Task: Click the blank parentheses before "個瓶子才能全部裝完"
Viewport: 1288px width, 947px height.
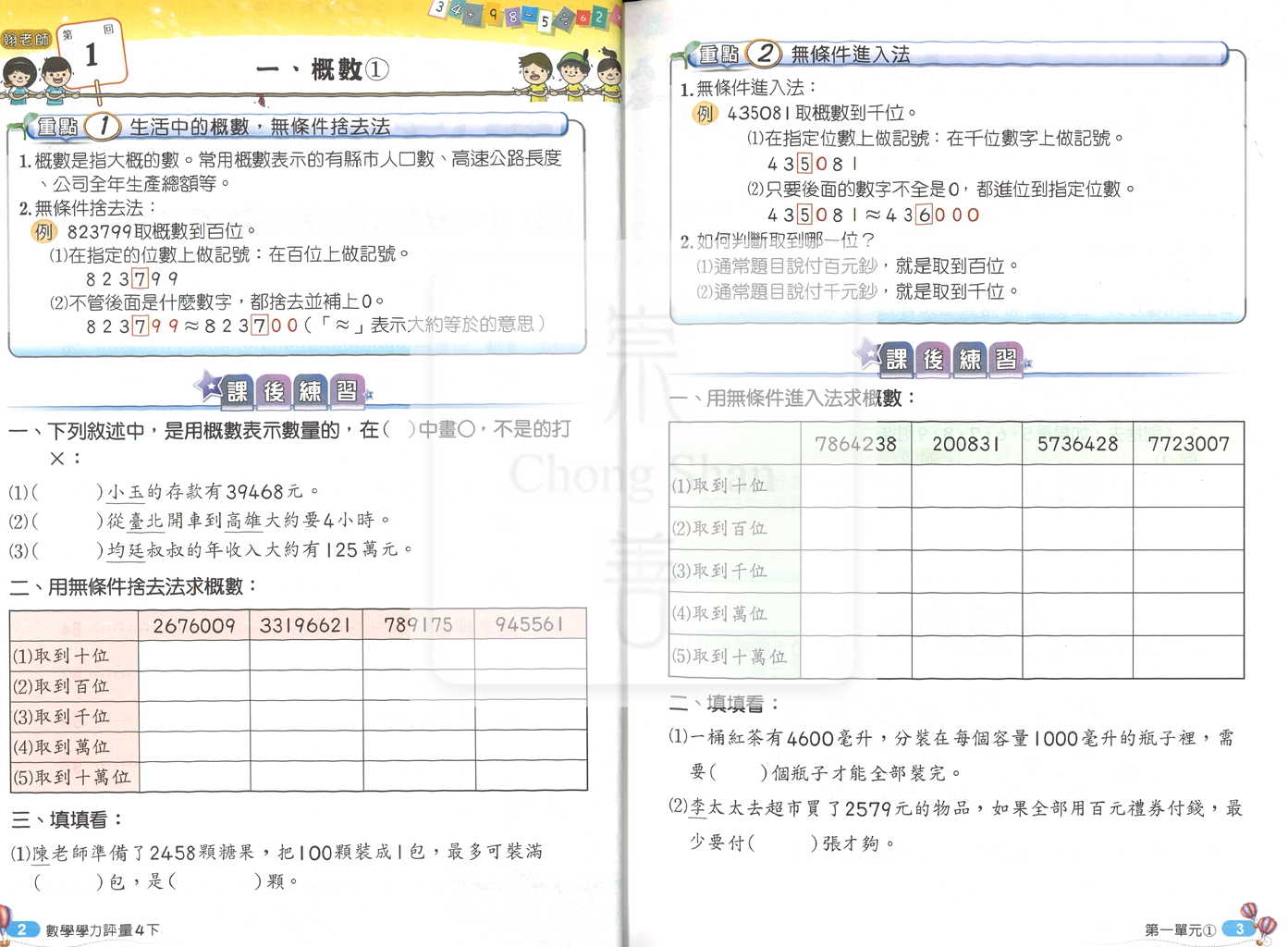Action: [738, 772]
